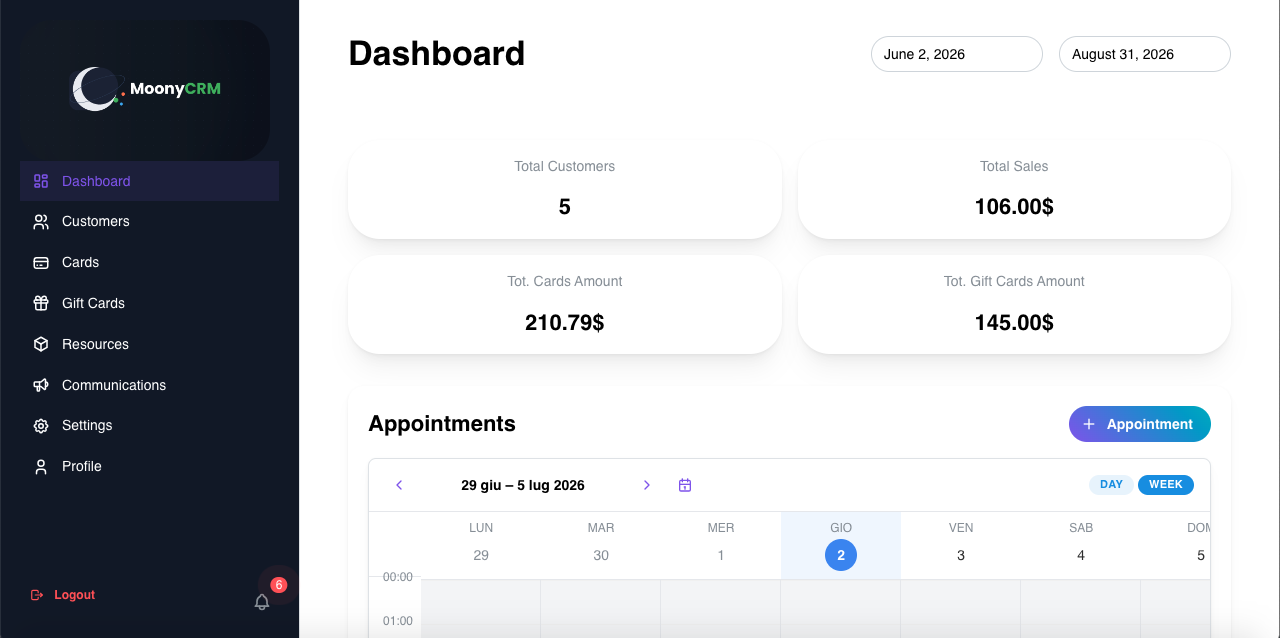The image size is (1280, 638).
Task: Click the Logout arrow icon
Action: point(37,595)
